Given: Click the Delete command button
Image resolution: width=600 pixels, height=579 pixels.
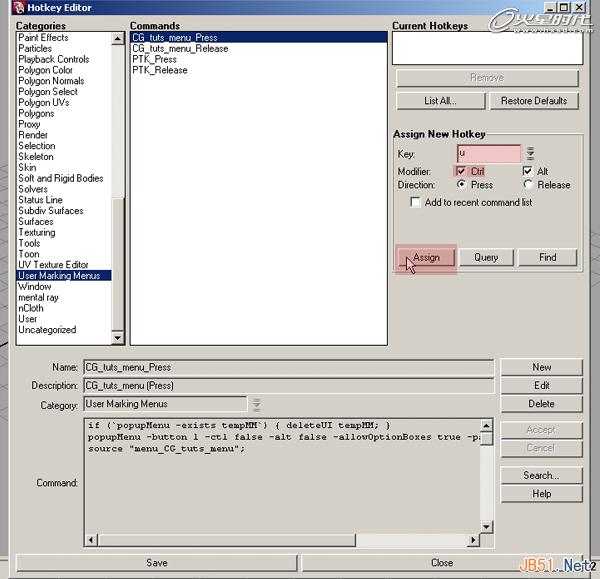Looking at the screenshot, I should 541,404.
